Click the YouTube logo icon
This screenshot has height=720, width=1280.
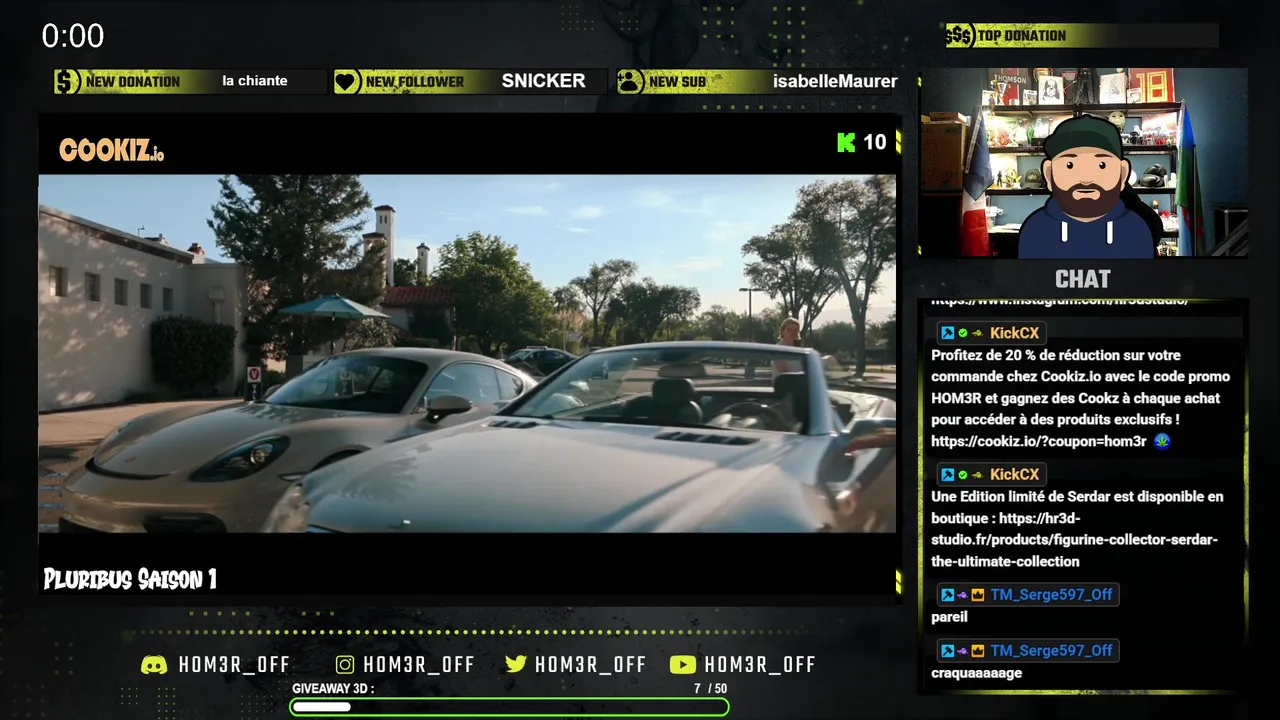(682, 665)
